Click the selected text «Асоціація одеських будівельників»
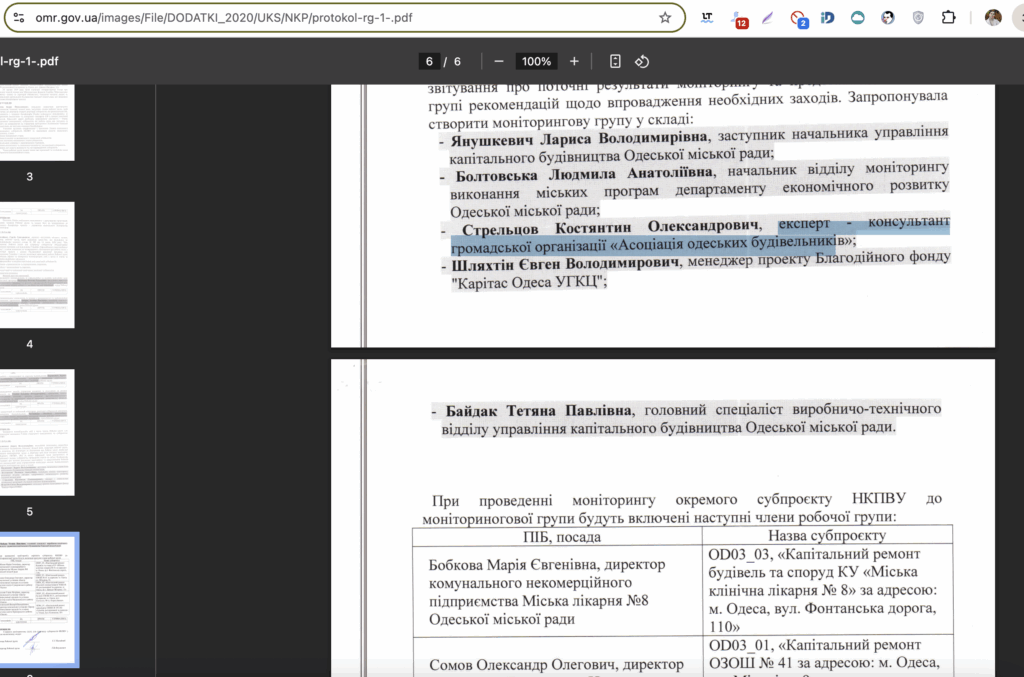Screen dimensions: 1024x677 [x=731, y=243]
